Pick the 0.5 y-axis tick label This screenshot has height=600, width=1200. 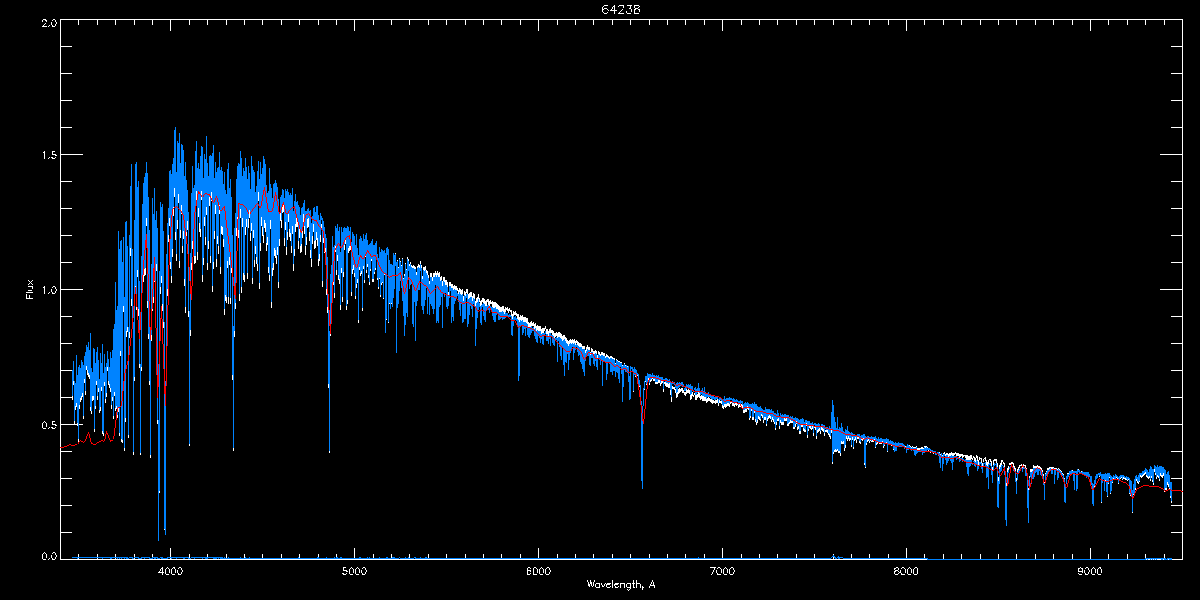(47, 424)
